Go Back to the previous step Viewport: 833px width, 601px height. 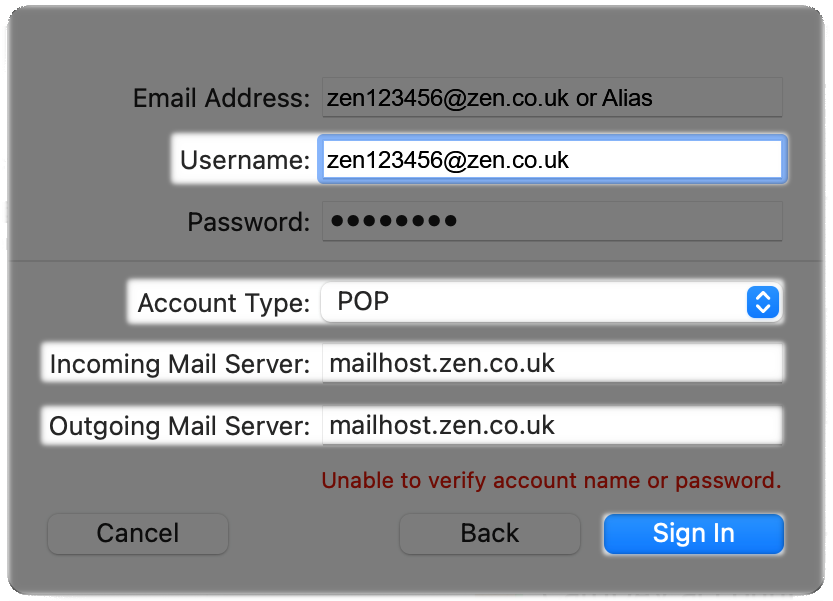489,534
